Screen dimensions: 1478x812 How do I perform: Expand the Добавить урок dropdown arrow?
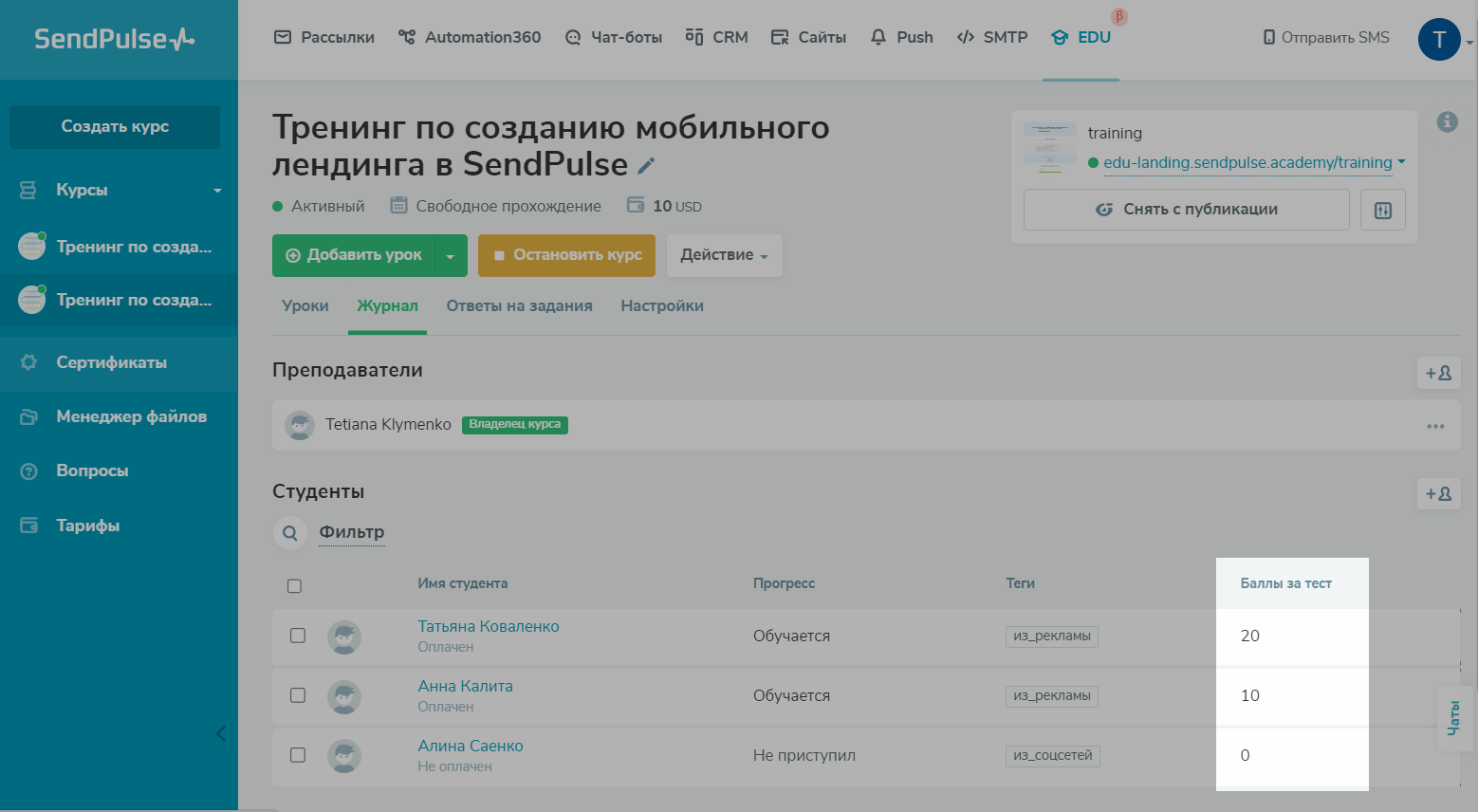pyautogui.click(x=451, y=256)
